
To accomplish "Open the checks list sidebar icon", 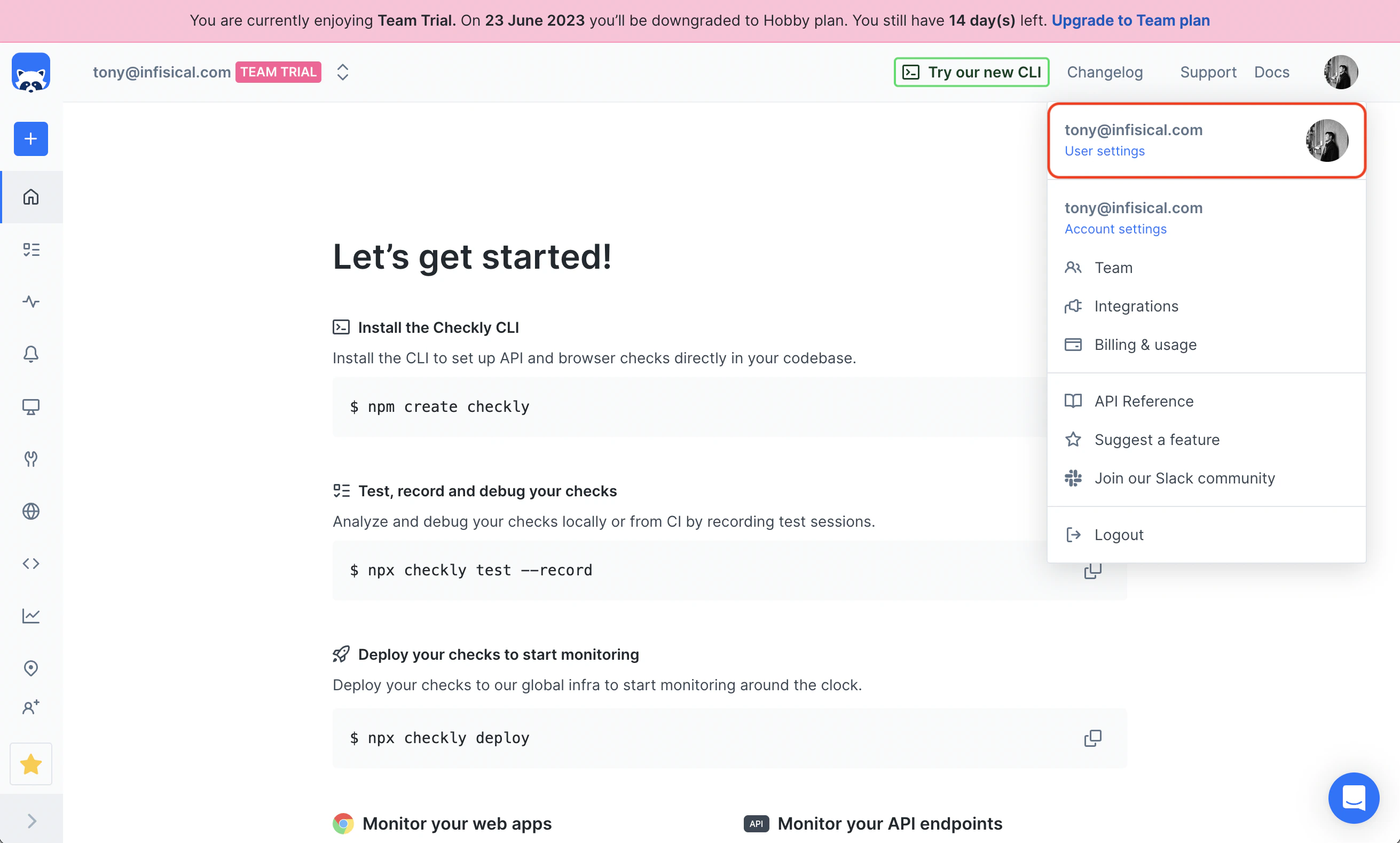I will pos(30,249).
